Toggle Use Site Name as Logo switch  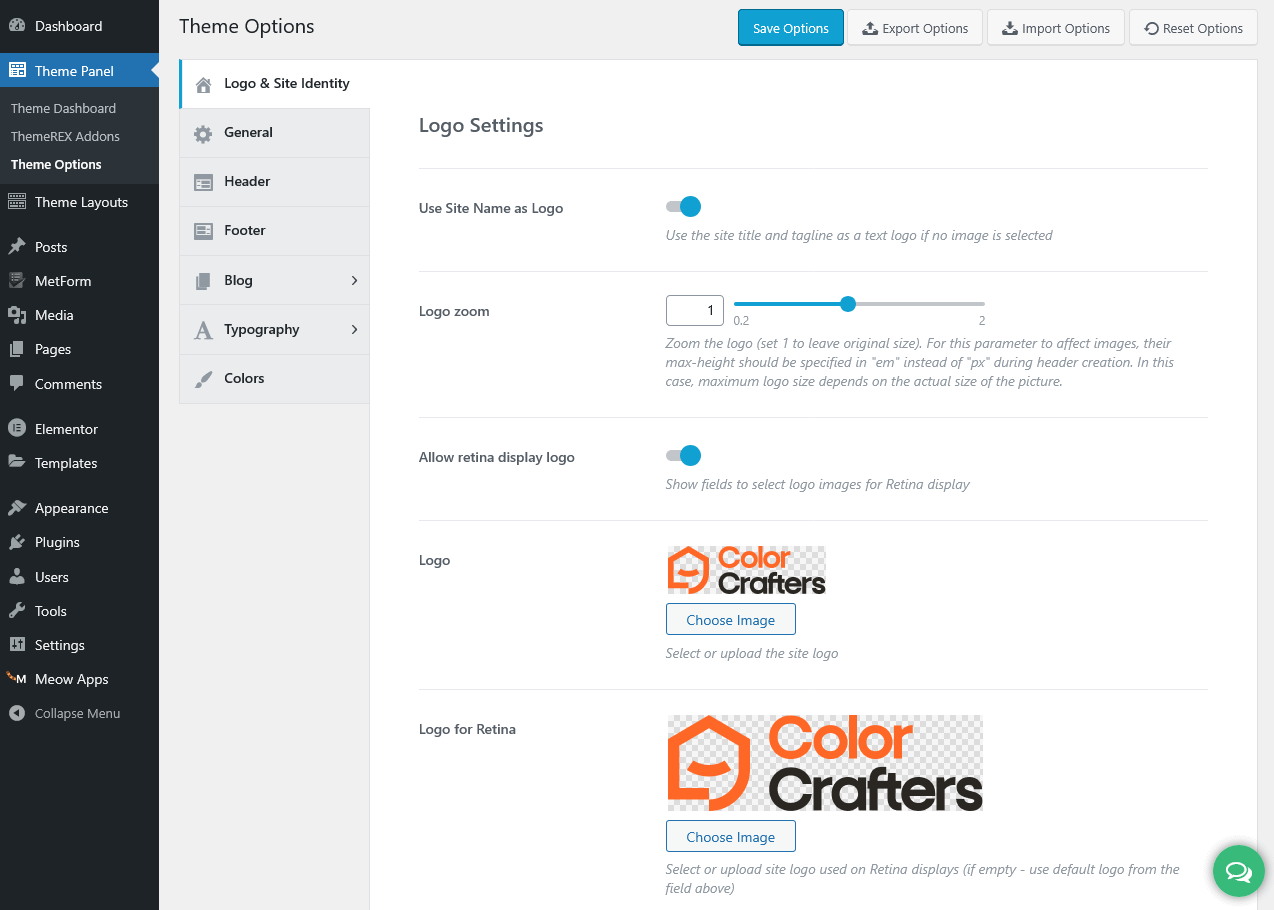click(683, 207)
